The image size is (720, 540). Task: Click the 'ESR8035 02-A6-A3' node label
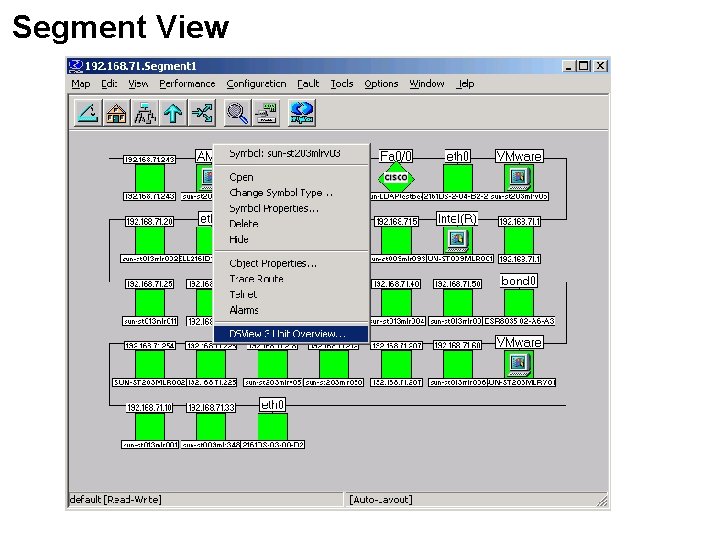point(519,321)
